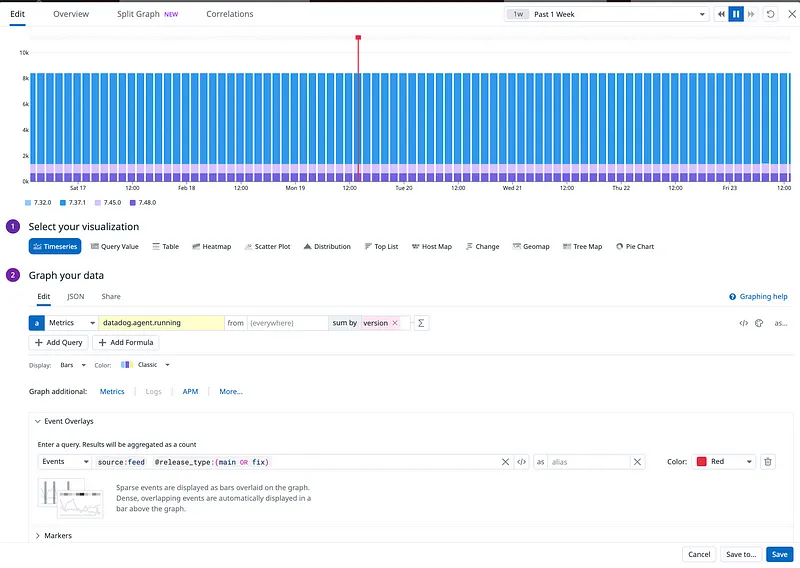Image resolution: width=800 pixels, height=568 pixels.
Task: Click the sigma functions icon
Action: pos(421,323)
